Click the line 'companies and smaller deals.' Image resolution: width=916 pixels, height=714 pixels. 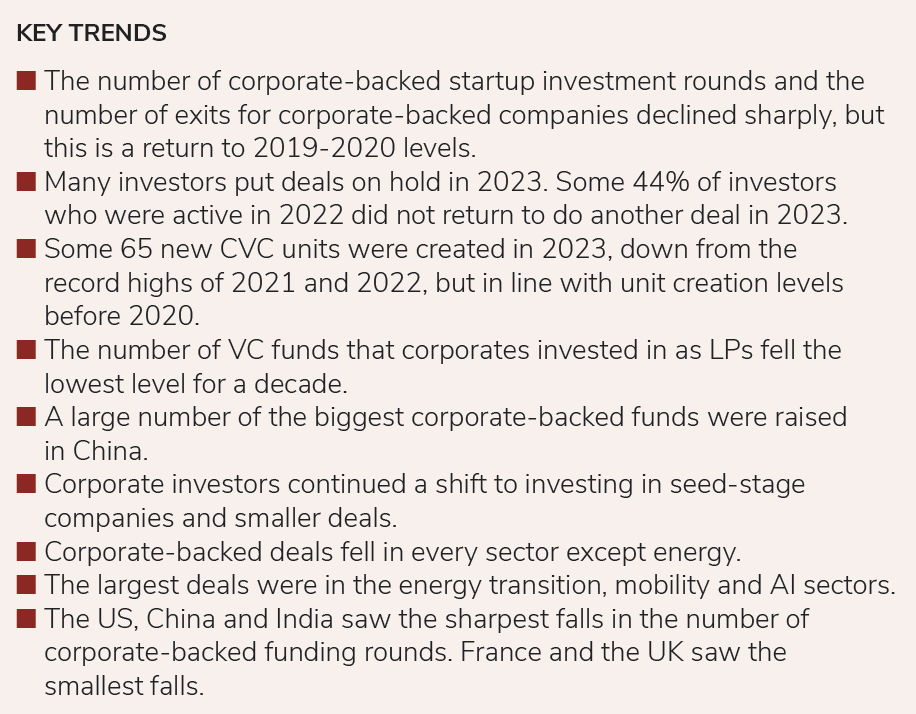tap(220, 518)
